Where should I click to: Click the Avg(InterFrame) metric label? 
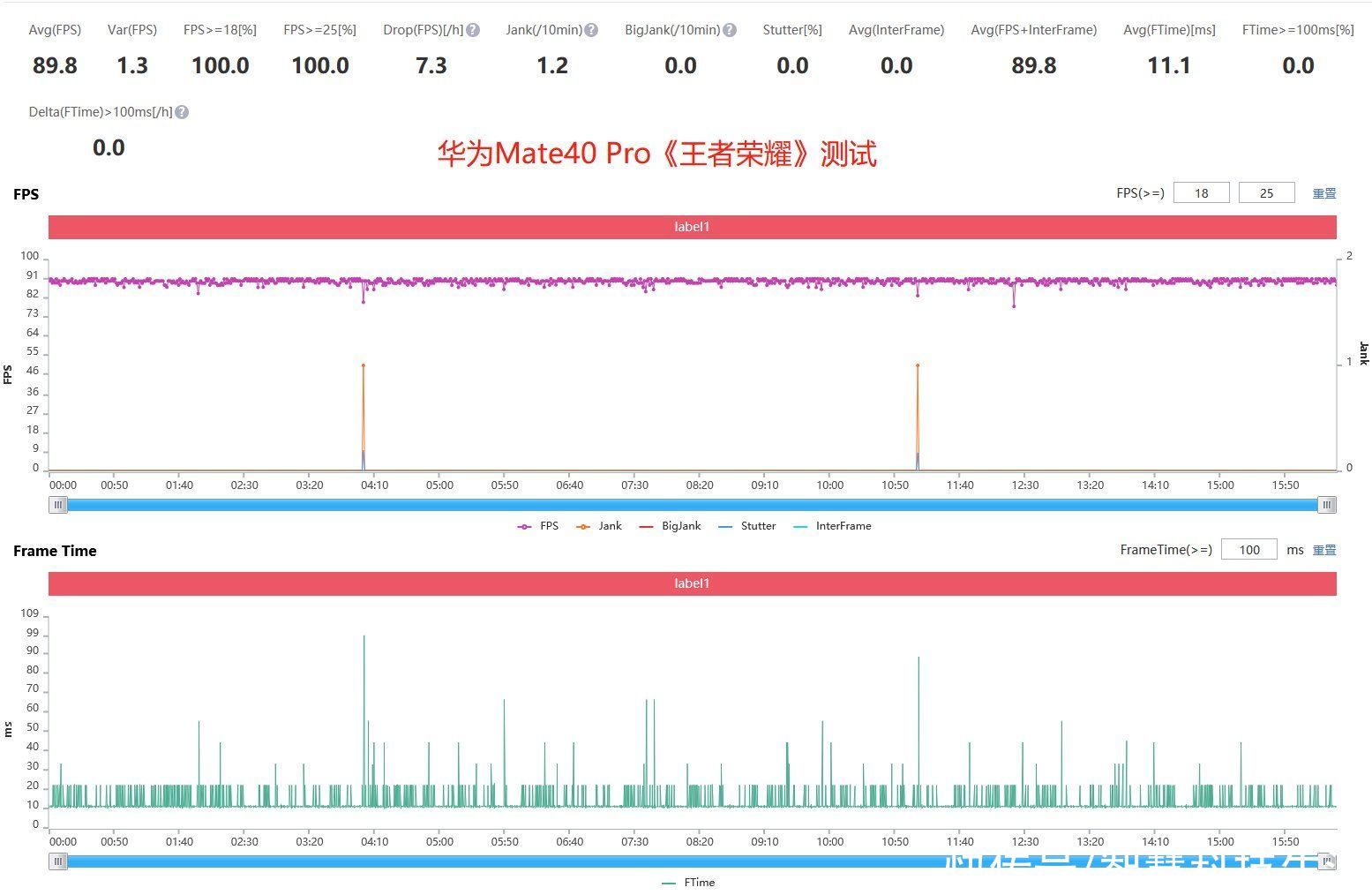[896, 30]
